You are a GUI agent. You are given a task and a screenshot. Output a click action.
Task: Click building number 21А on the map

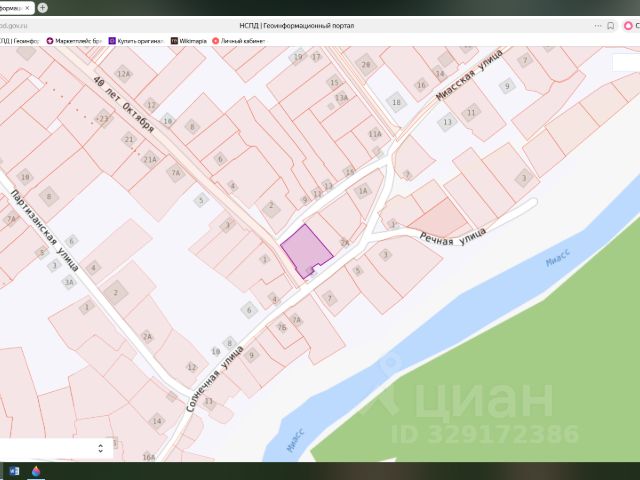click(150, 159)
